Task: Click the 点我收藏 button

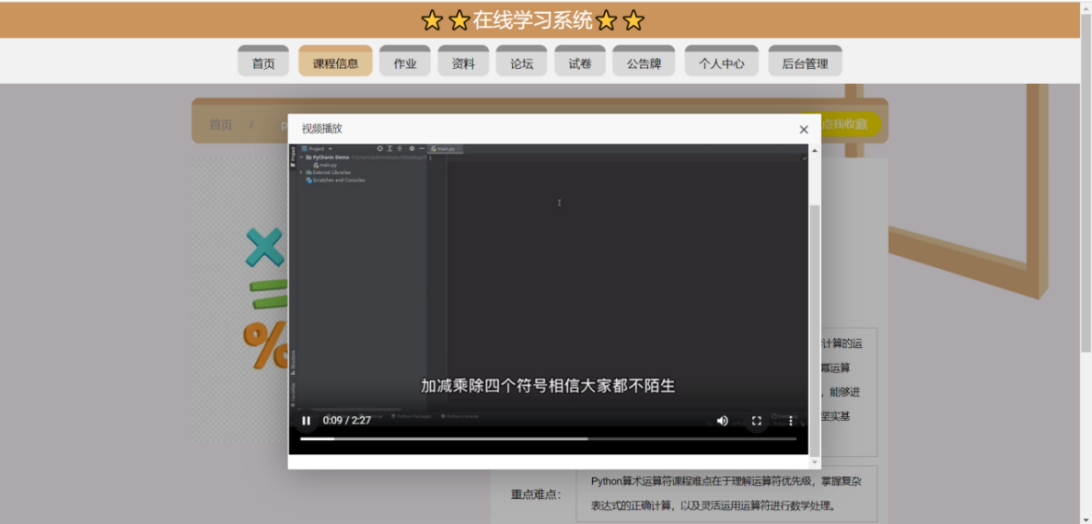Action: coord(846,124)
